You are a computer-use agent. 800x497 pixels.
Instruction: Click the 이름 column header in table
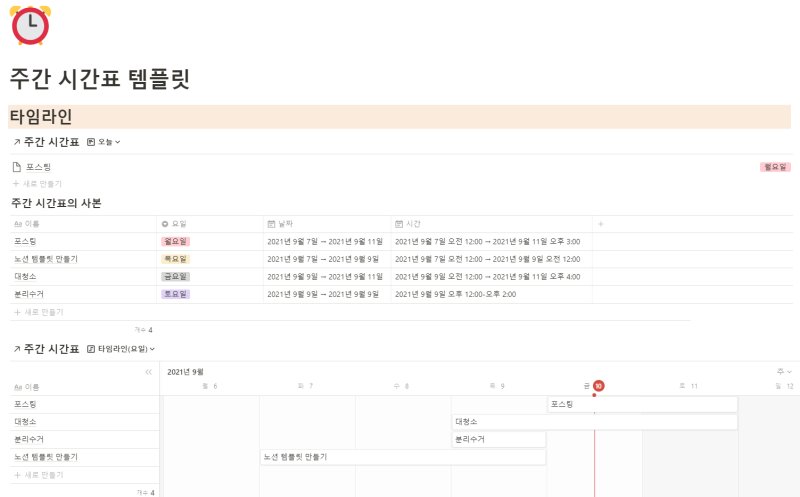[83, 224]
